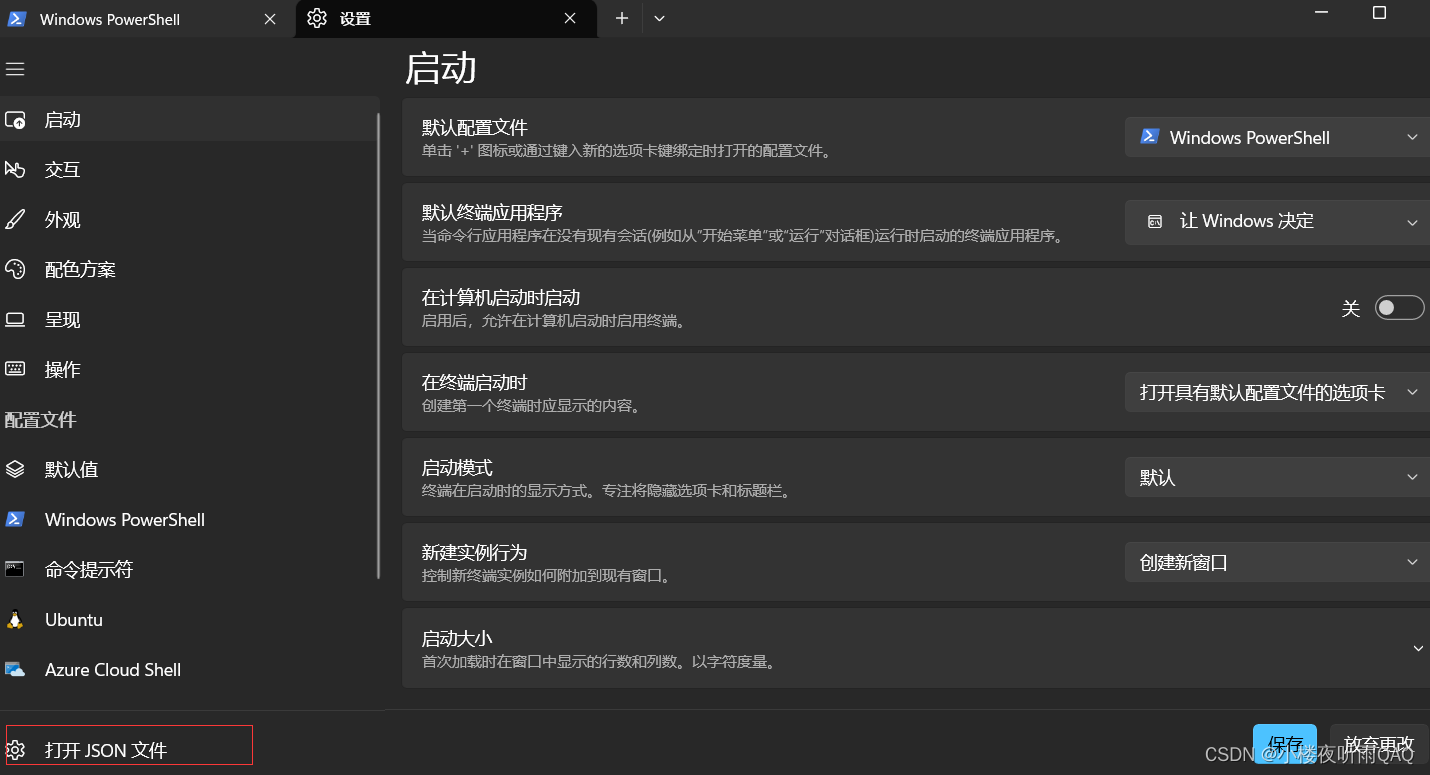Click the 默认值 layers icon
Screen dimensions: 1430x775
click(15, 470)
